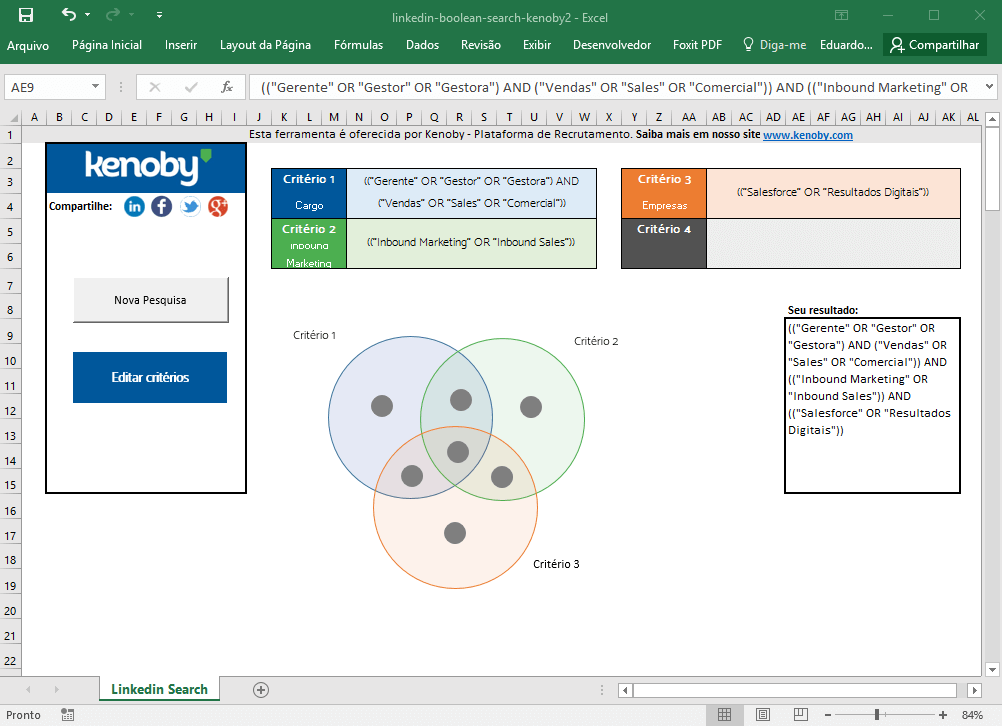Image resolution: width=1002 pixels, height=726 pixels.
Task: Confirm entry with checkmark icon
Action: click(x=190, y=87)
